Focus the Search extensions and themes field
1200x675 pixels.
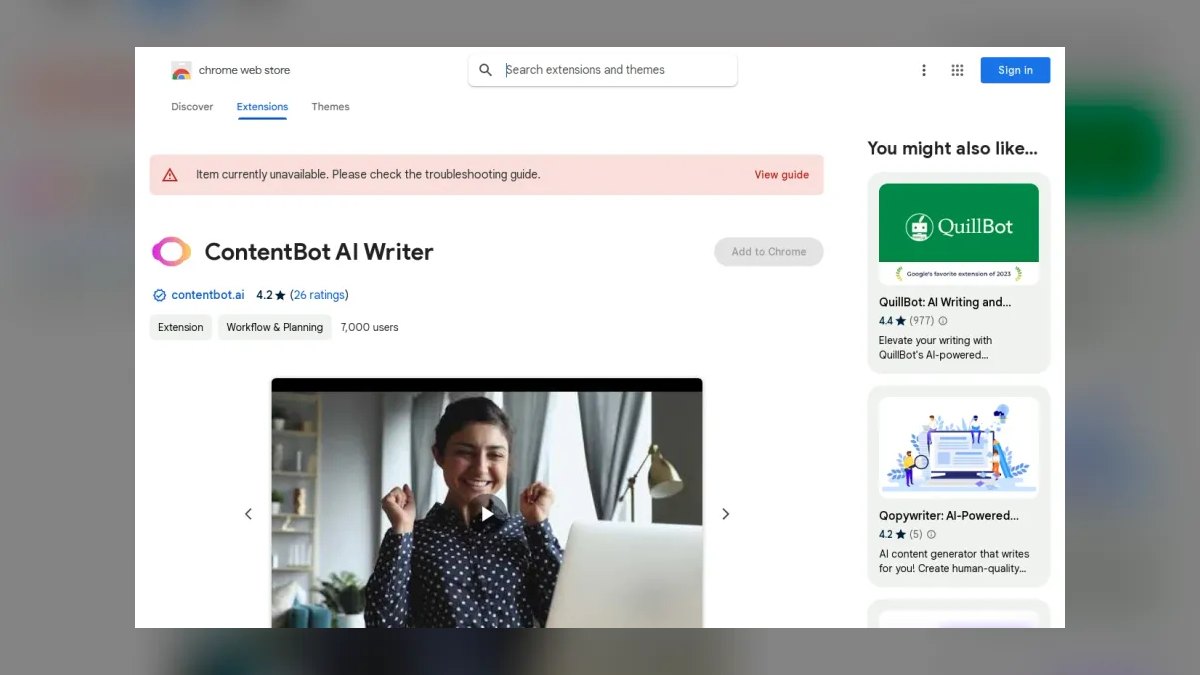point(603,70)
